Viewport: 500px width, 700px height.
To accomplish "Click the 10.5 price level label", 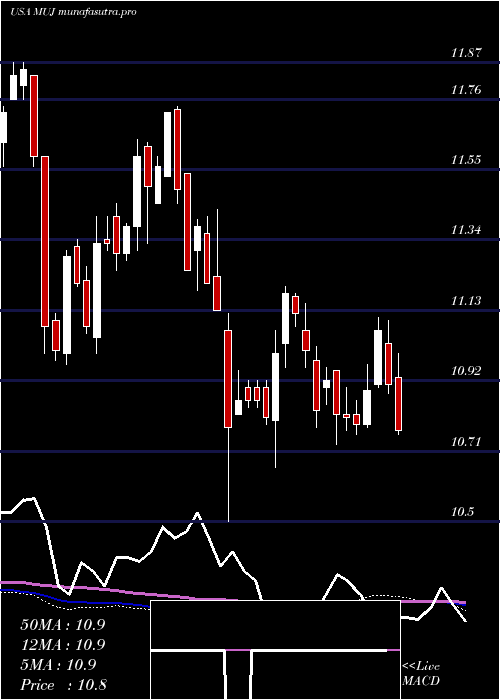I will coord(462,512).
